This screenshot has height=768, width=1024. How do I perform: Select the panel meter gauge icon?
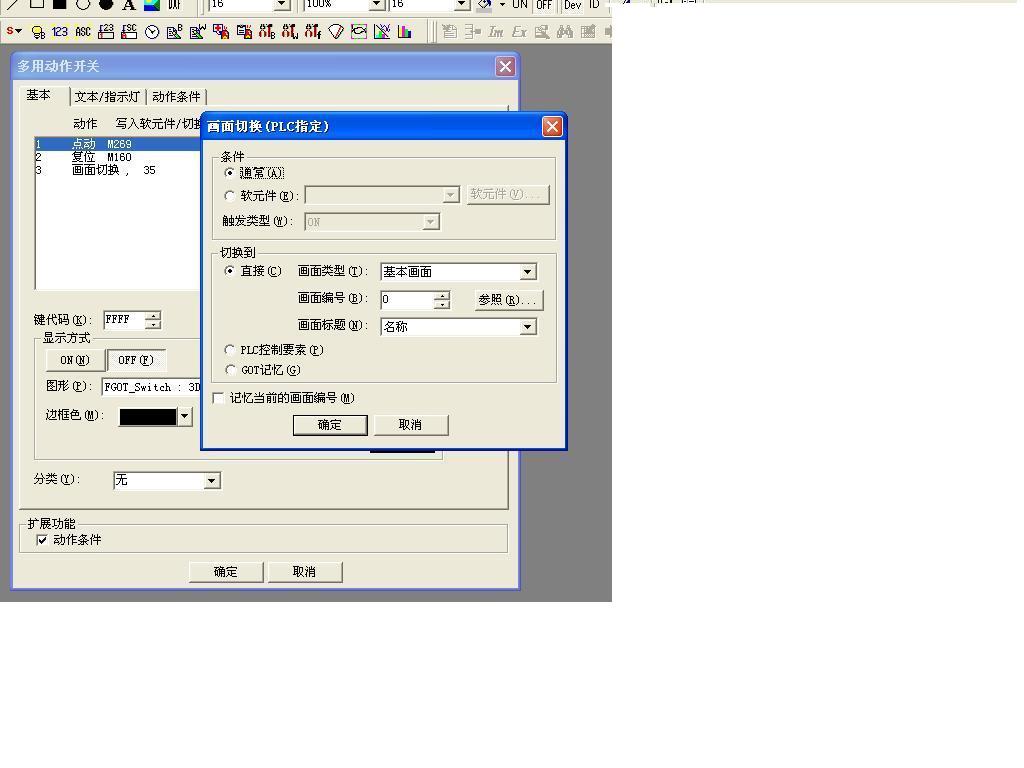pyautogui.click(x=336, y=32)
